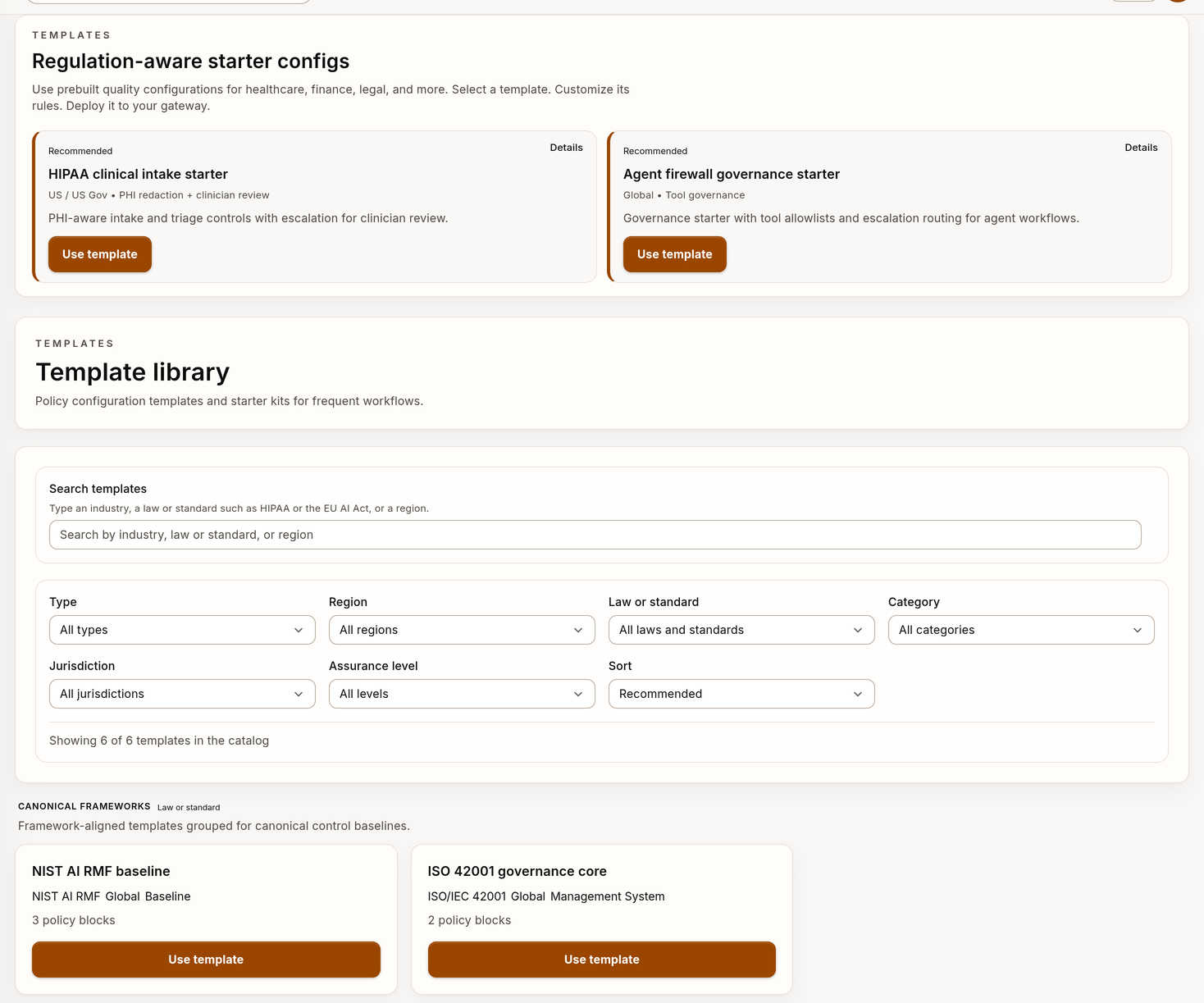Click the Template library heading
Screen dimensions: 1204x1003
(x=132, y=372)
